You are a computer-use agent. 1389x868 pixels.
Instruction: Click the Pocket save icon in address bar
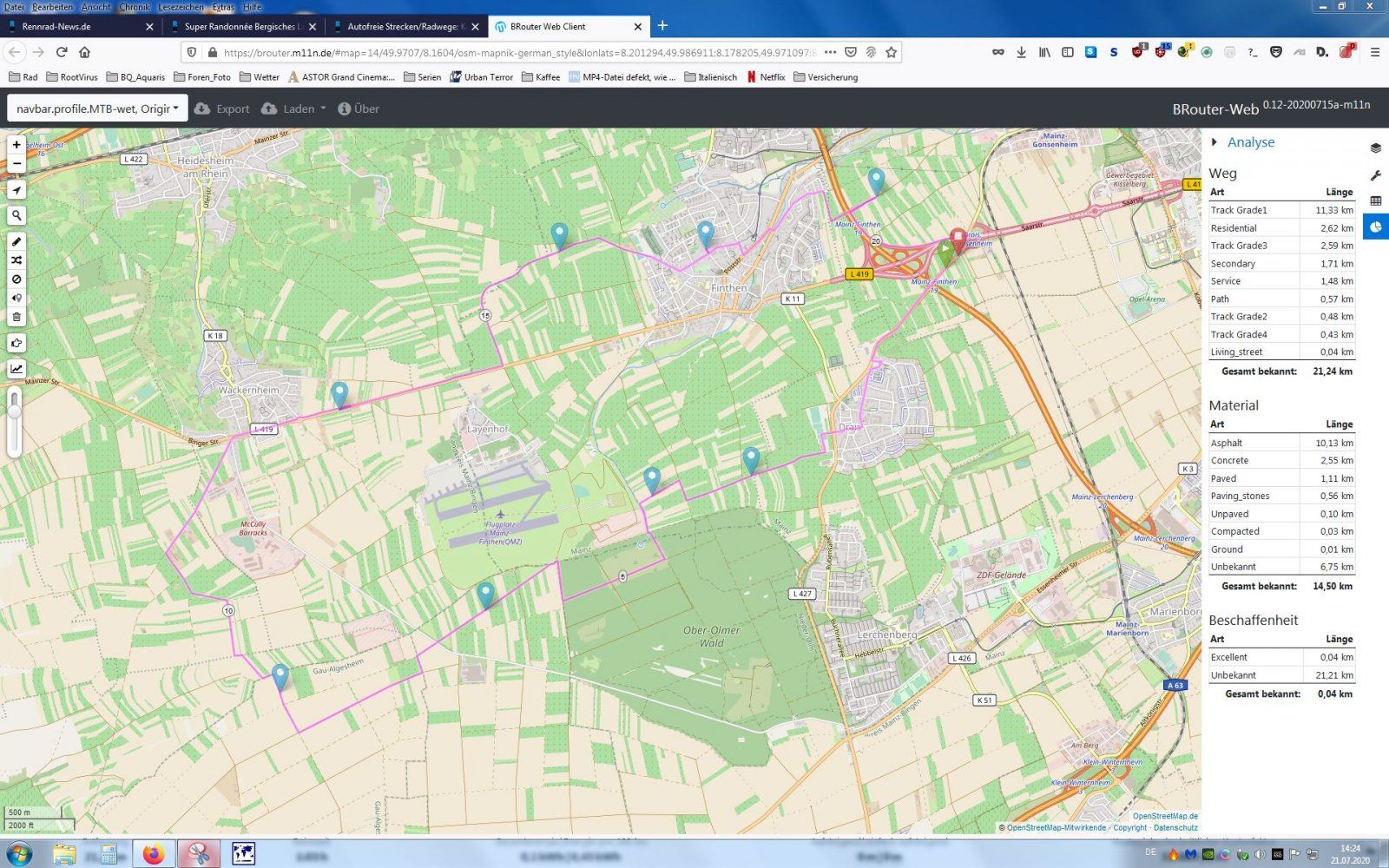851,52
